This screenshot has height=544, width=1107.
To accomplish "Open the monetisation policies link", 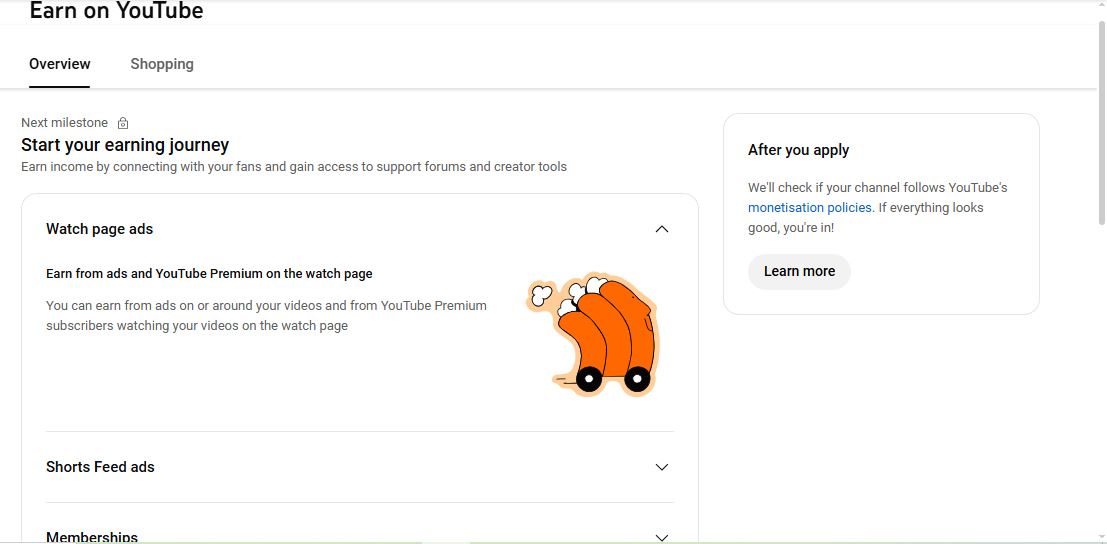I will [809, 208].
